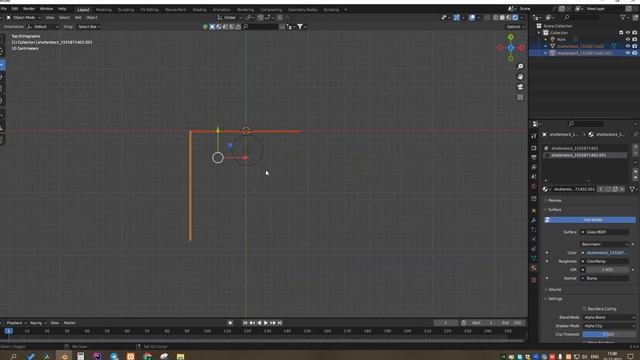640x360 pixels.
Task: Open viewport Options button
Action: tap(515, 27)
